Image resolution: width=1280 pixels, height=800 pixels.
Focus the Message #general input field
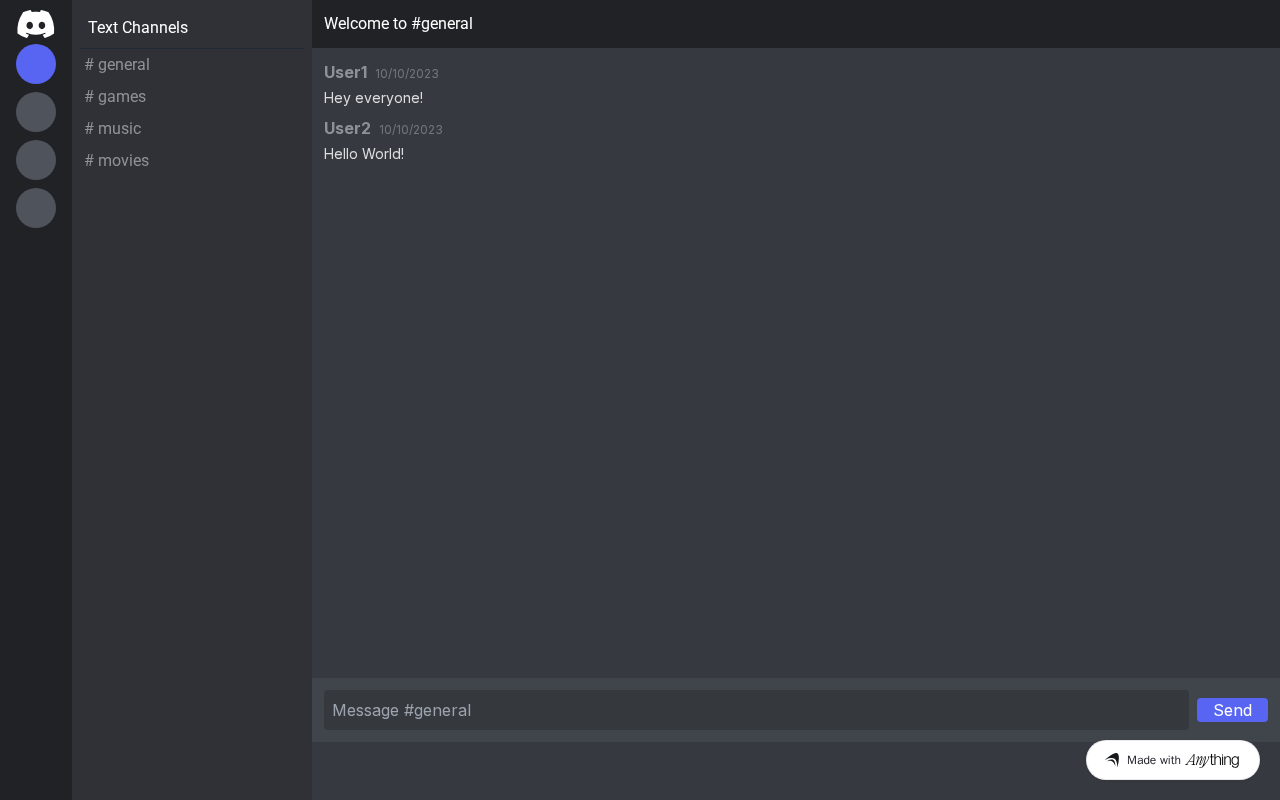coord(755,710)
